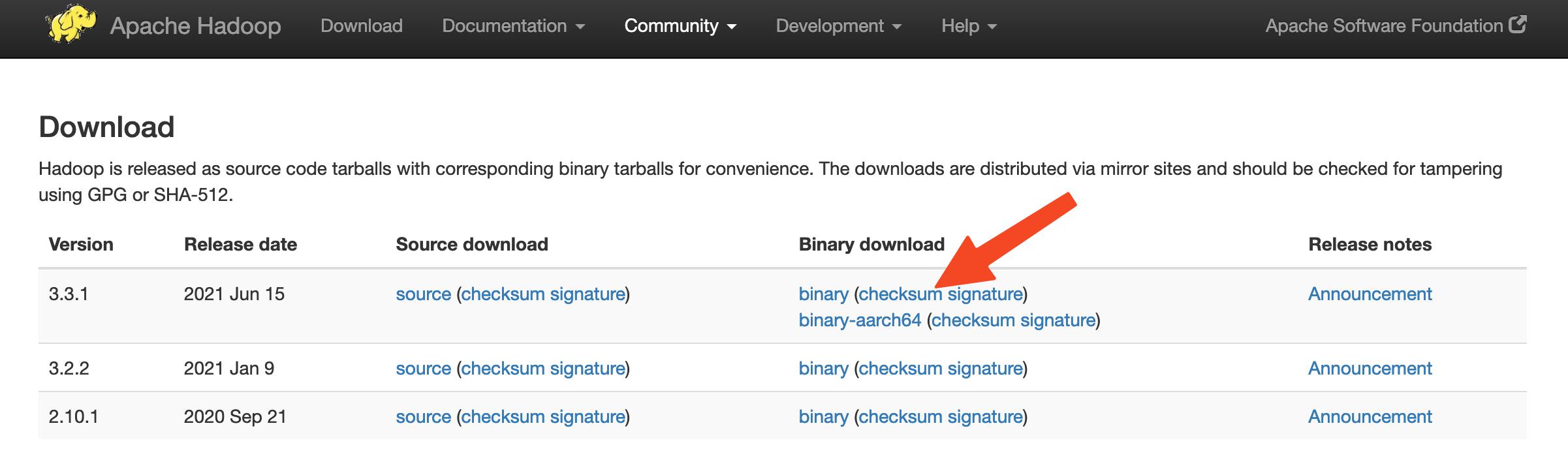Open checksum for binary-aarch64
Viewport: 1568px width, 462px height.
[x=973, y=320]
